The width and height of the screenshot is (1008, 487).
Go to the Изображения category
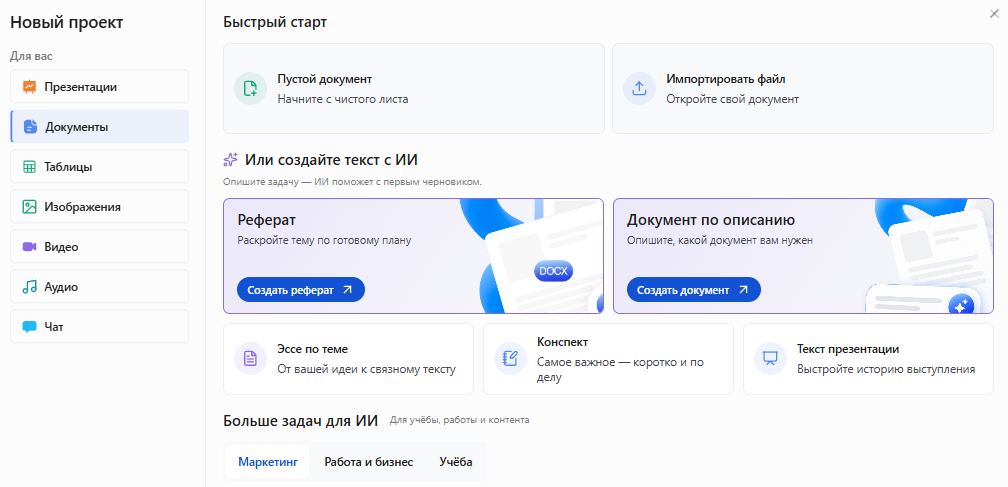pos(100,207)
